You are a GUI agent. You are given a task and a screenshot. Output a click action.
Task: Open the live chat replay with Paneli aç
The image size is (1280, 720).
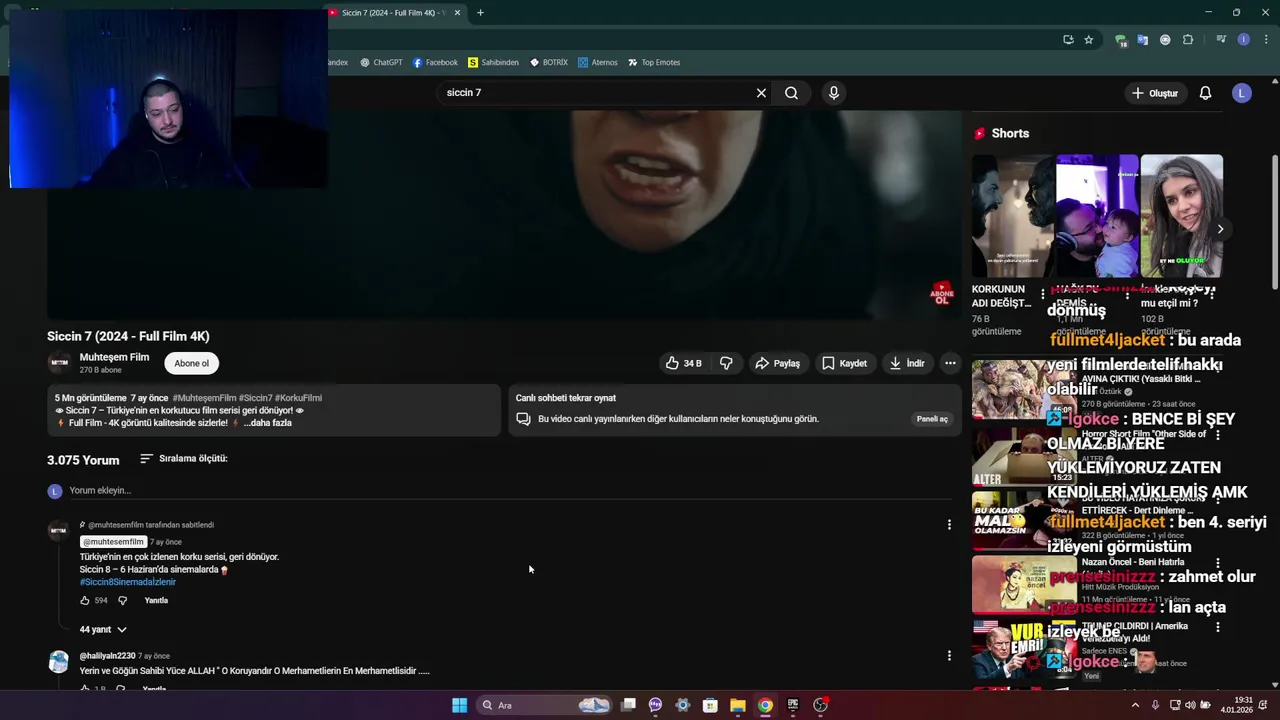(x=932, y=419)
